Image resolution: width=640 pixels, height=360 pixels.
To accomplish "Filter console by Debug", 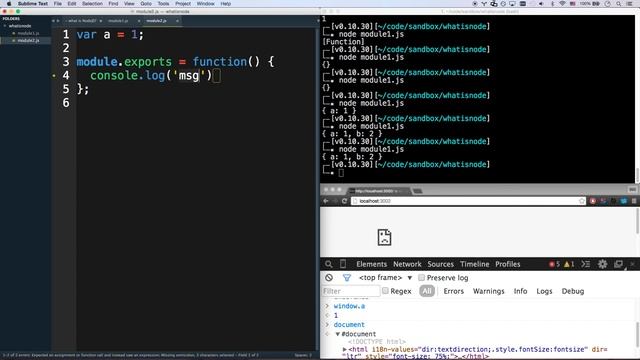I will (x=573, y=291).
